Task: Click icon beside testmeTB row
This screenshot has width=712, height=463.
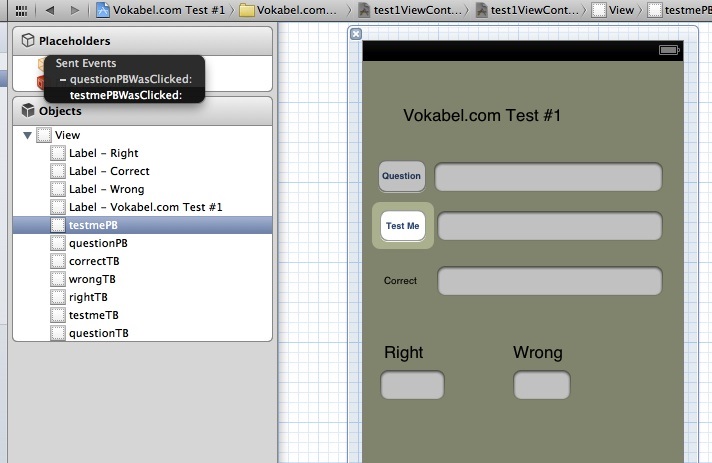Action: coord(58,315)
